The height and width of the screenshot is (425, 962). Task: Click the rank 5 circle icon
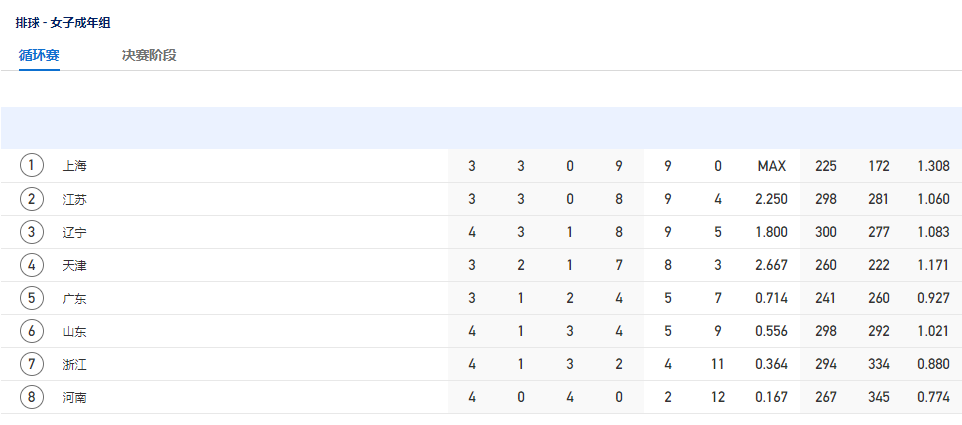pyautogui.click(x=32, y=298)
